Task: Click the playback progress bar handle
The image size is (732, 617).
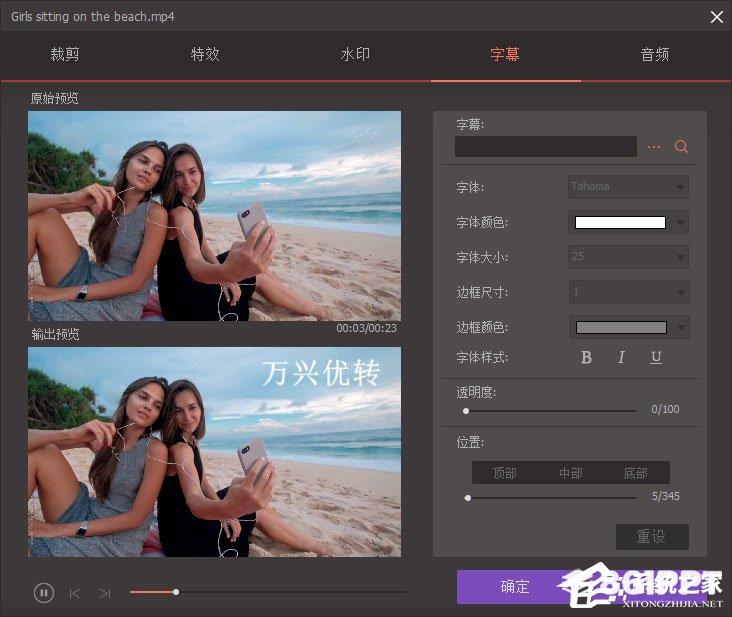Action: [x=176, y=592]
